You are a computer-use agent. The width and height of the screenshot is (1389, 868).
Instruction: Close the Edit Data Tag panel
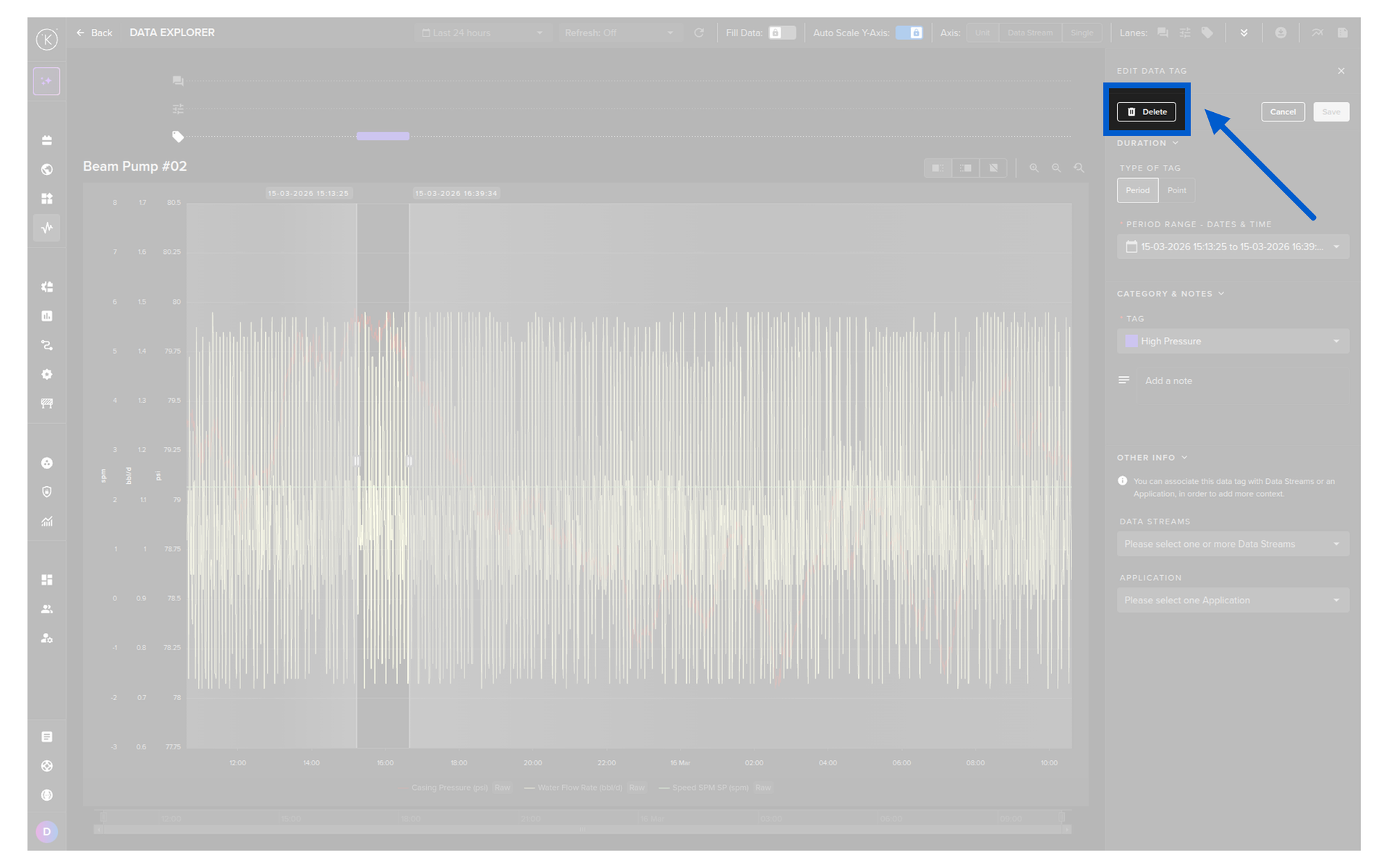pyautogui.click(x=1341, y=71)
